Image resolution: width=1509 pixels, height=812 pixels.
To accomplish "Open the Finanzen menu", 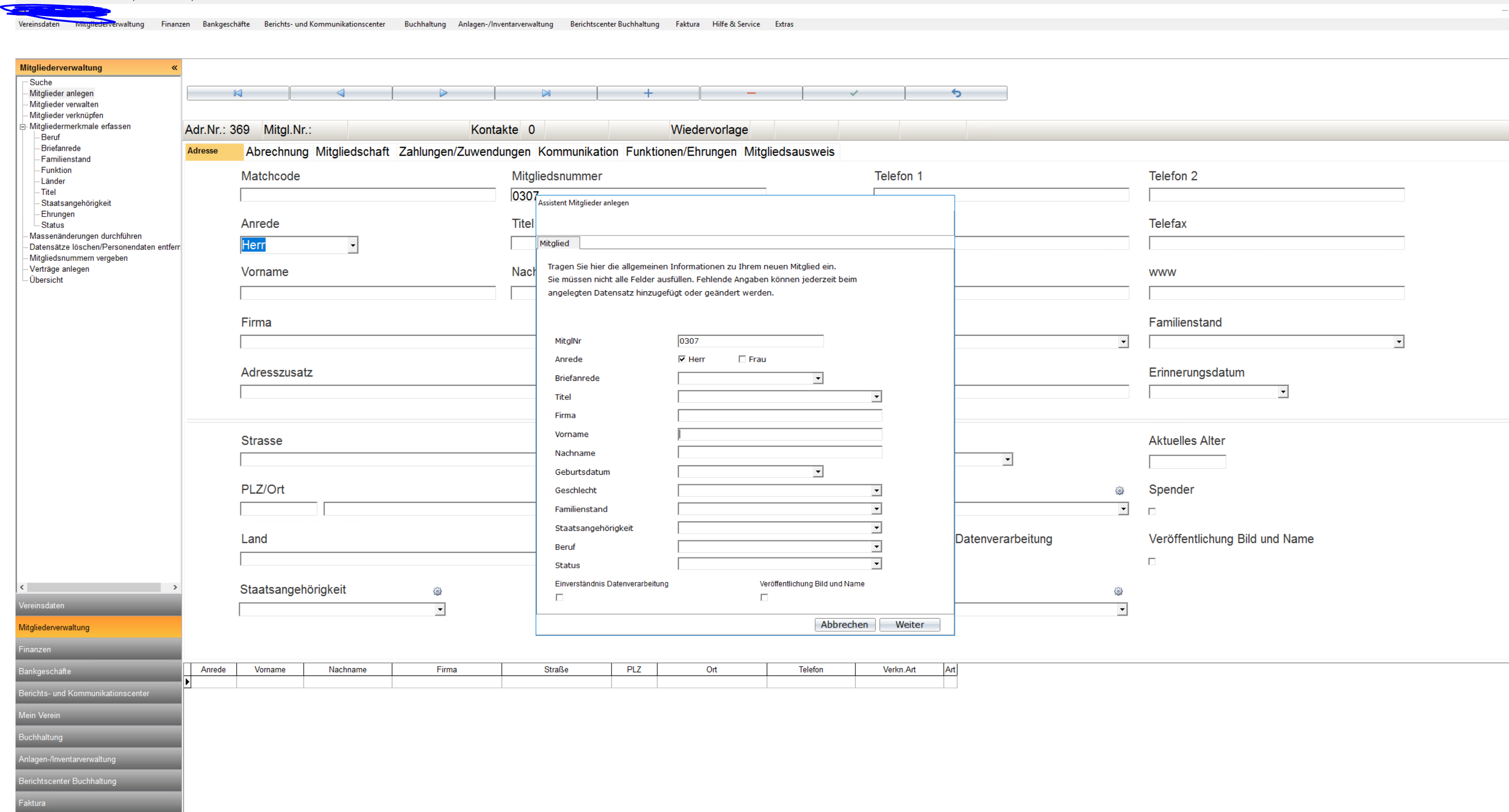I will [x=175, y=24].
